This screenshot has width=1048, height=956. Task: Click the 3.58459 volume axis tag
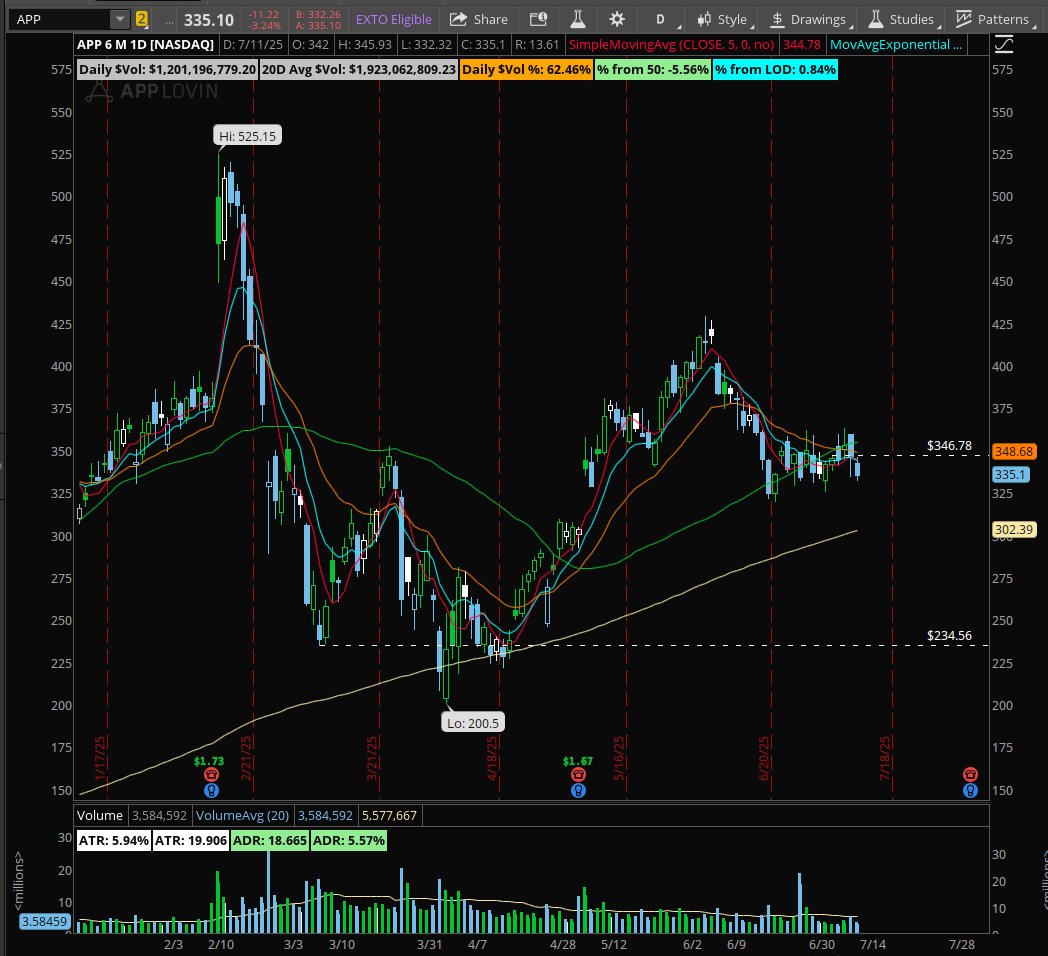[44, 921]
